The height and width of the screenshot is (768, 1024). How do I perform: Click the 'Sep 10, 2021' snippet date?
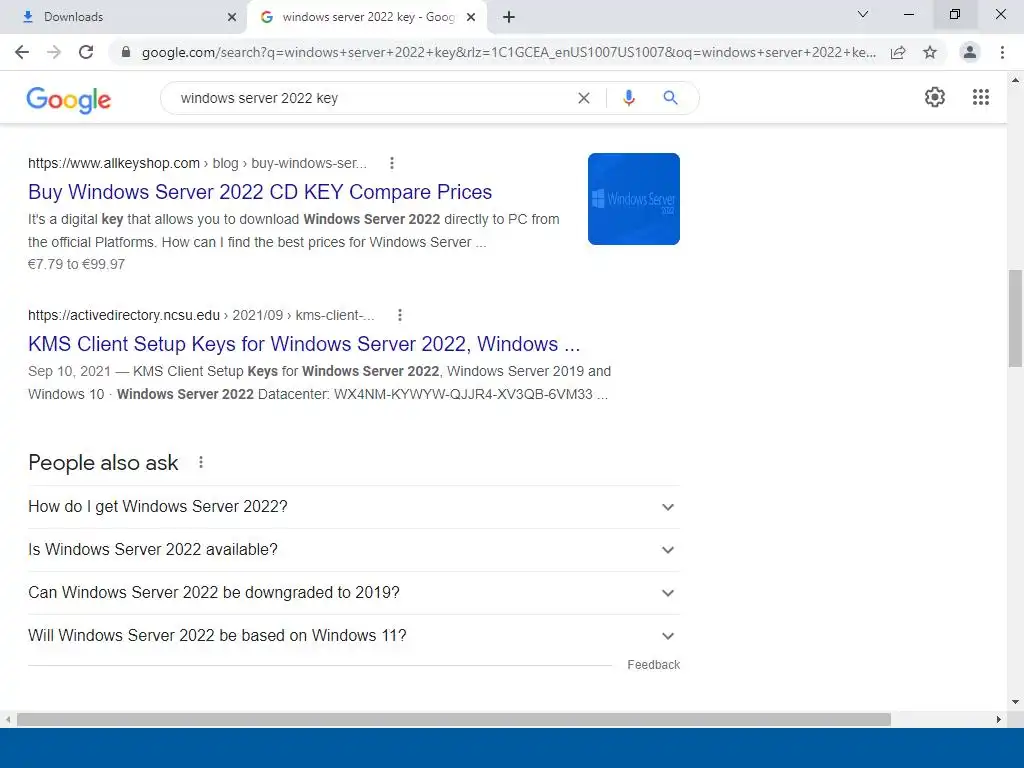(69, 372)
